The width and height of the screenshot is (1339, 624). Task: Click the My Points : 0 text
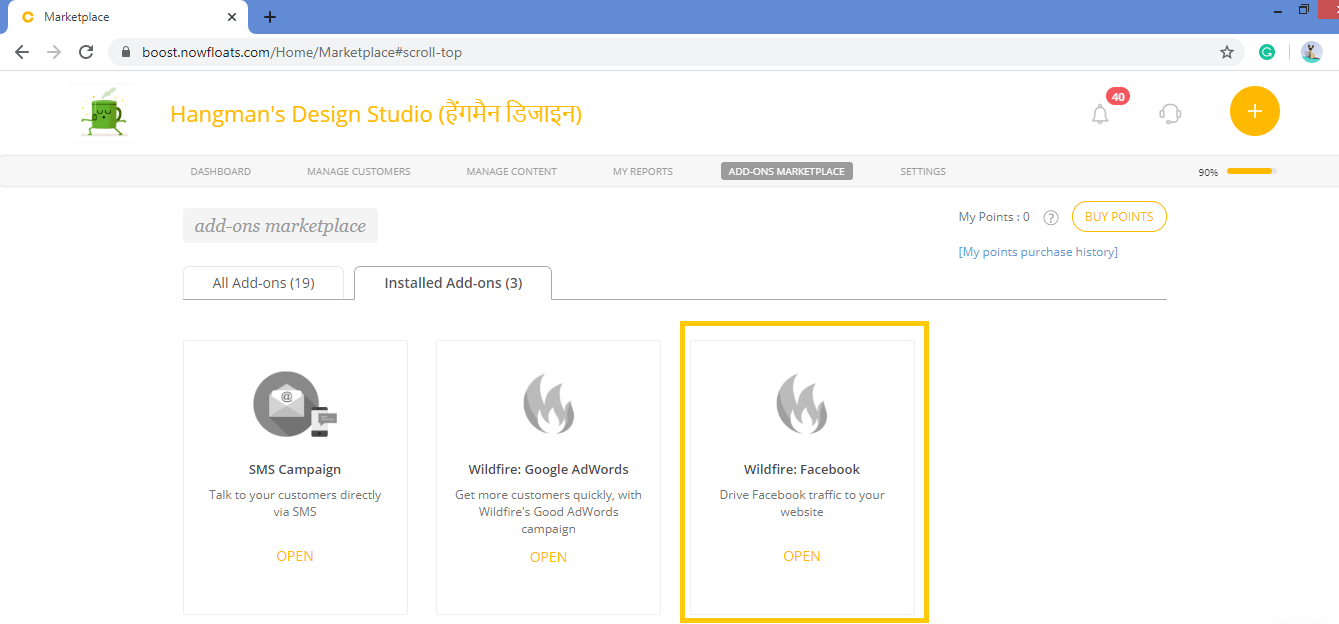click(994, 217)
